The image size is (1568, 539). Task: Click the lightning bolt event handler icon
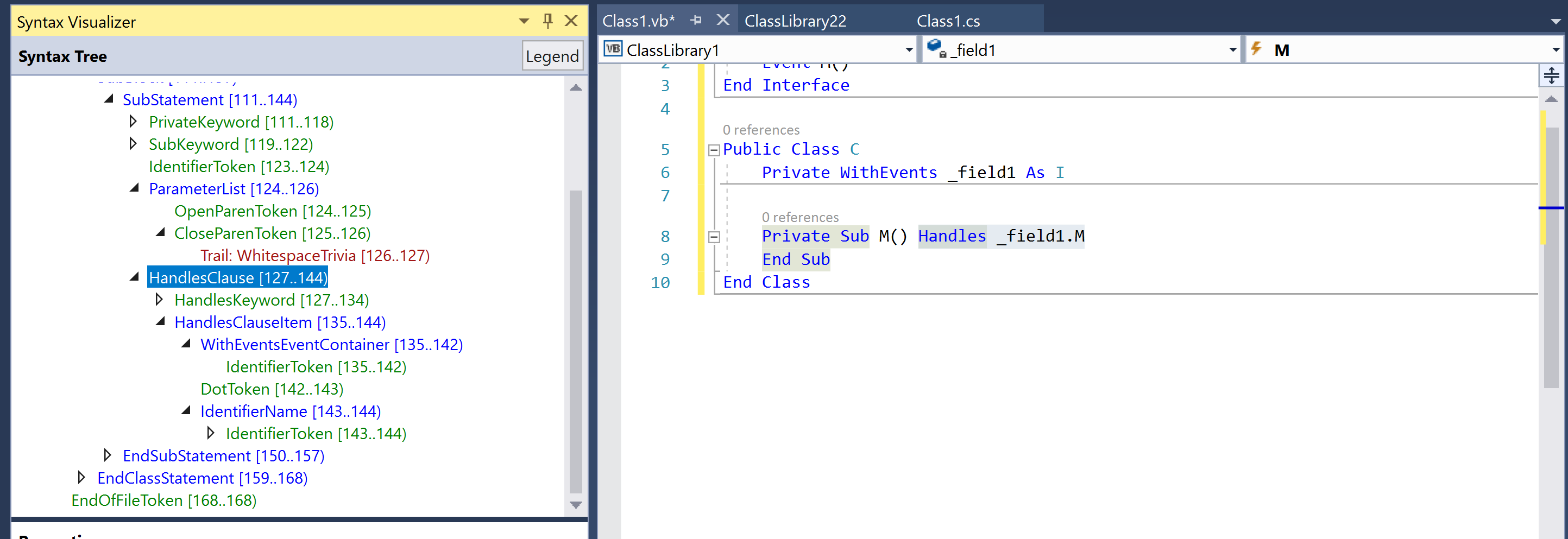pos(1256,50)
